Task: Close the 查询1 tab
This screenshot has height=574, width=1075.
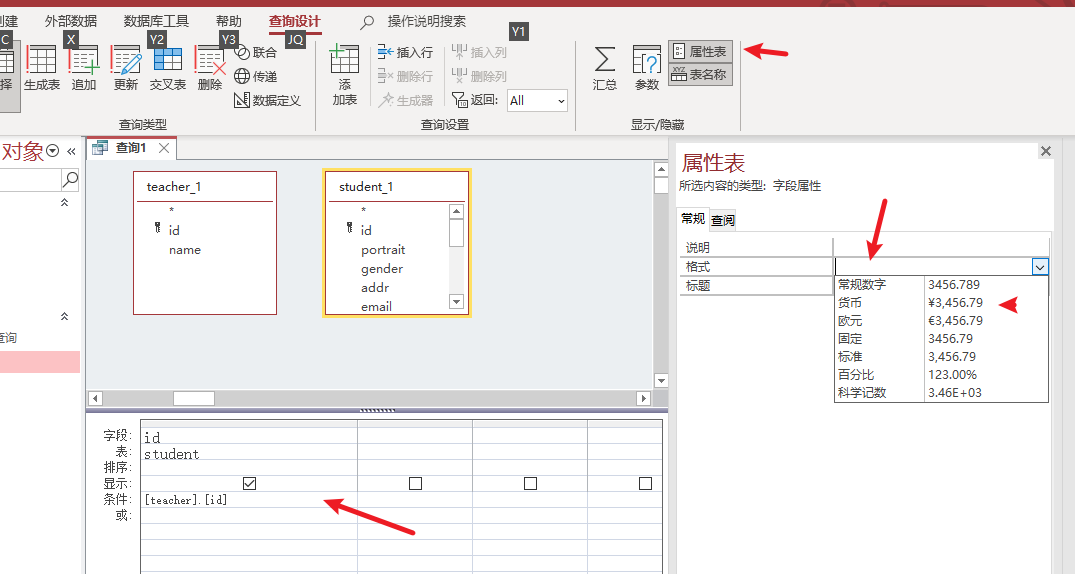Action: [x=164, y=147]
